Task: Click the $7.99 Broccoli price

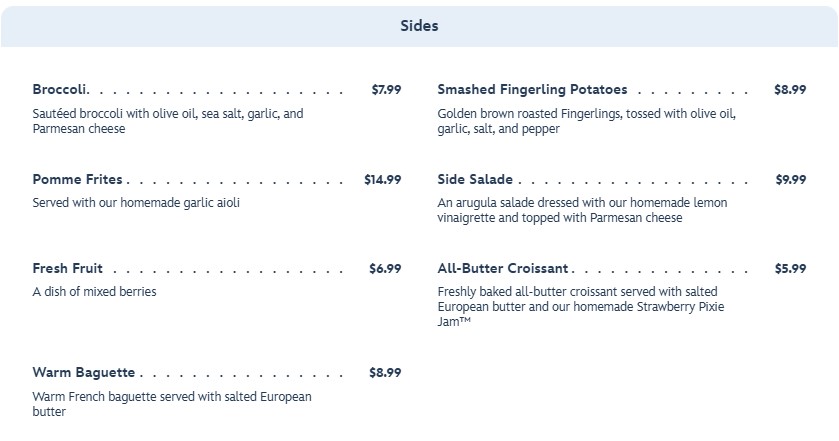Action: (x=386, y=90)
